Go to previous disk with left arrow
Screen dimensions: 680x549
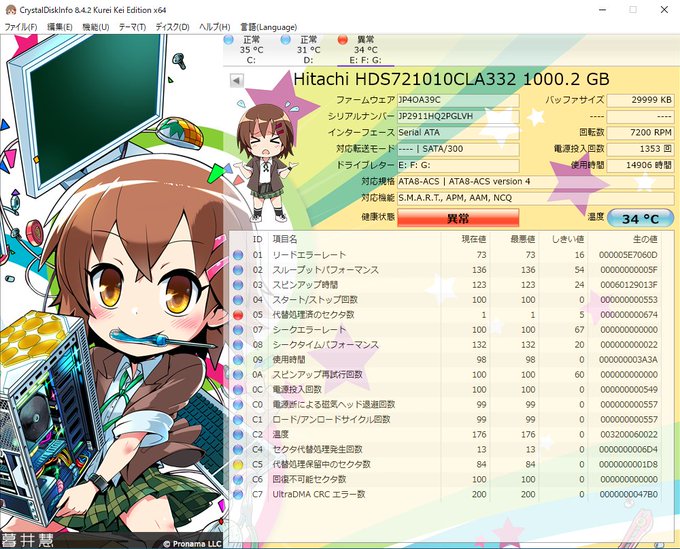coord(236,80)
